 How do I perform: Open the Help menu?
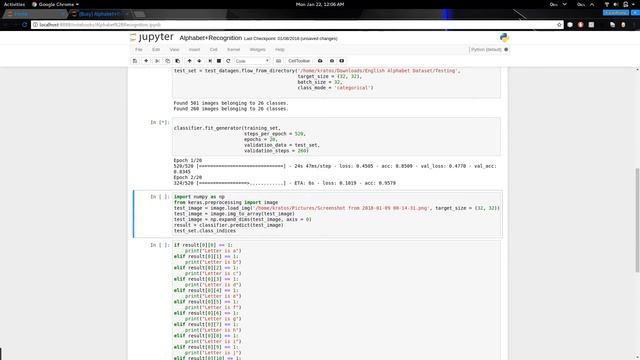(x=280, y=49)
